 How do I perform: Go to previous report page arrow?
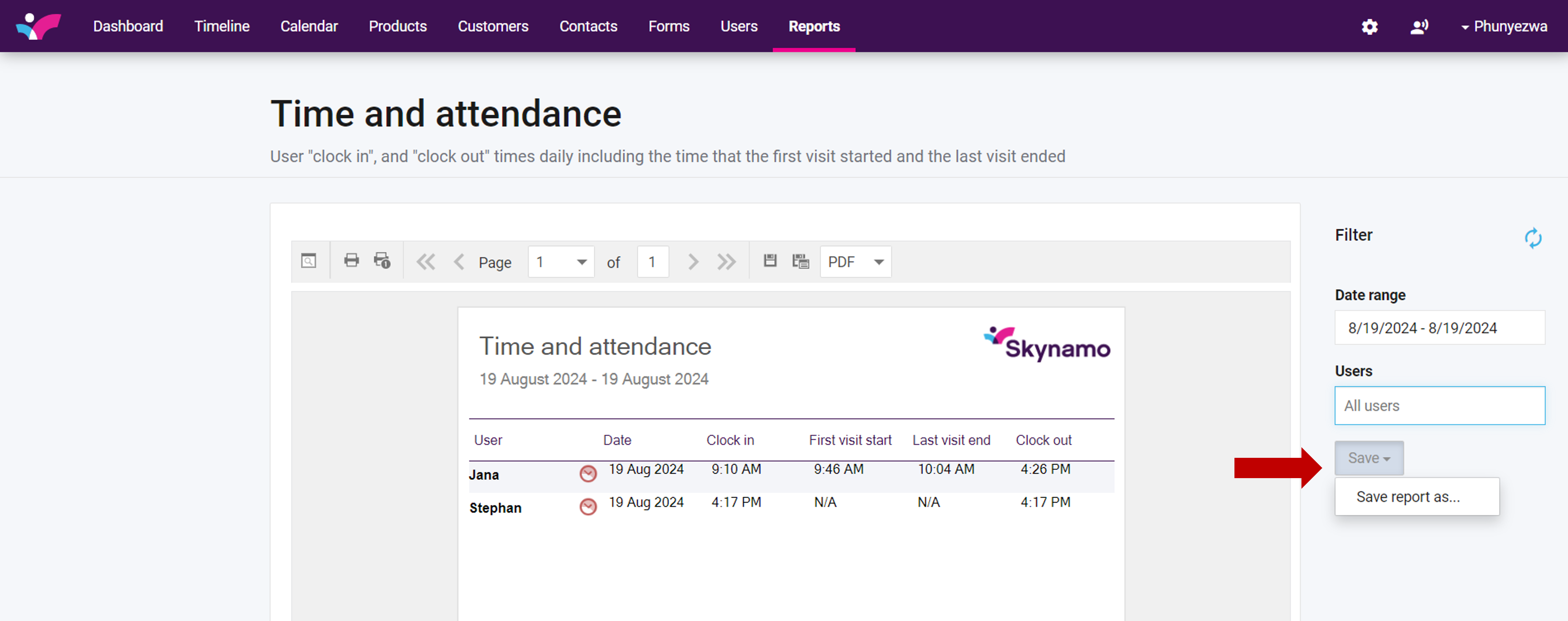point(459,262)
